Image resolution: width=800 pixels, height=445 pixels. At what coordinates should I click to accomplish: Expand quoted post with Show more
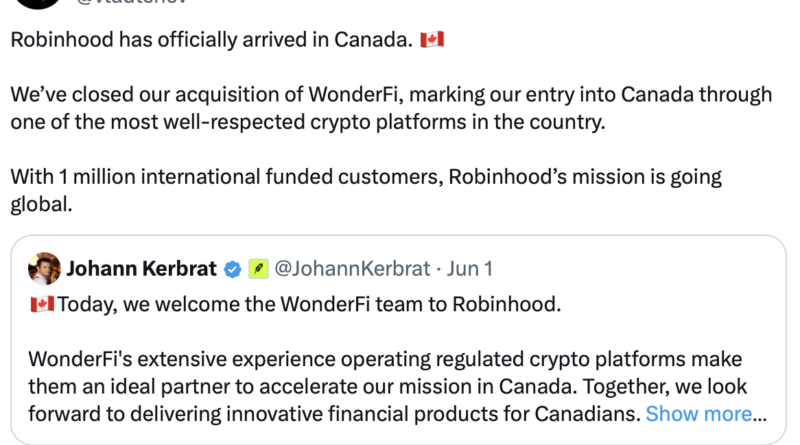point(698,414)
